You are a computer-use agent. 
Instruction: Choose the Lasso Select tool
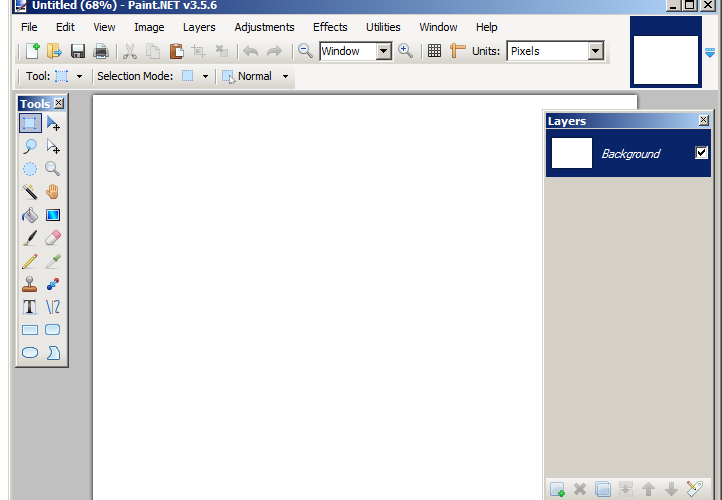point(30,146)
